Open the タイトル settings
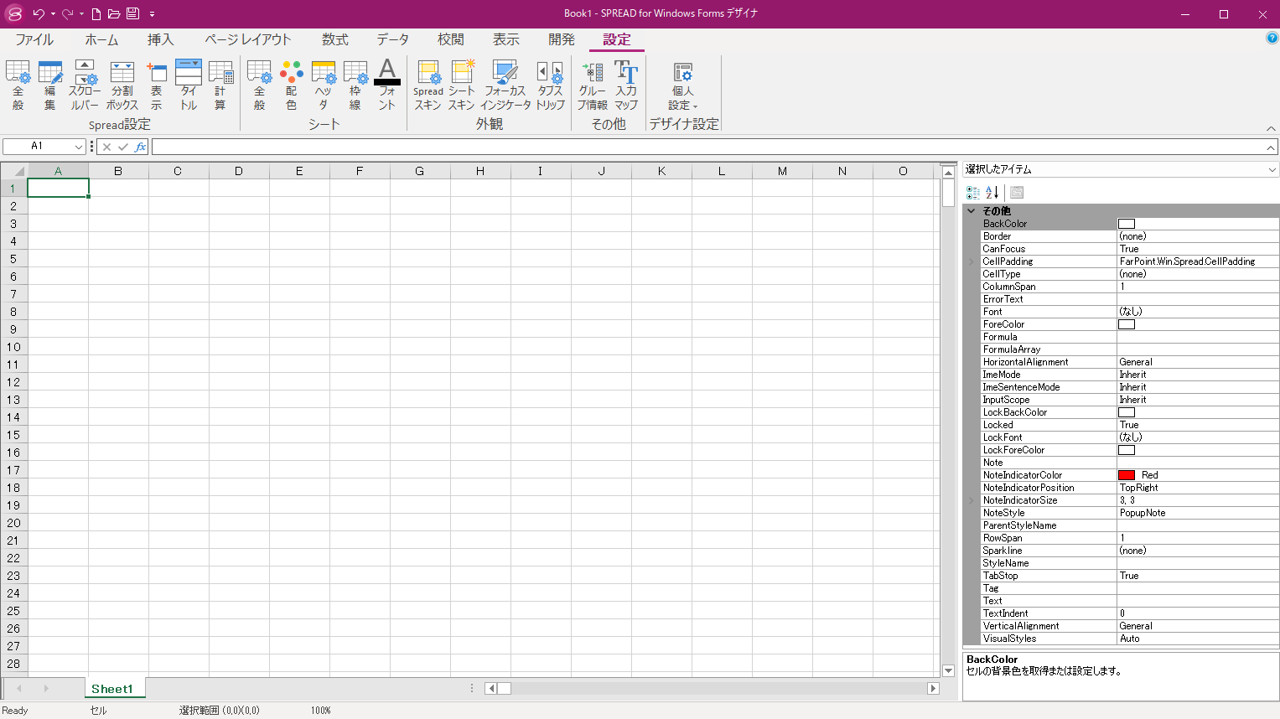This screenshot has width=1280, height=719. (x=188, y=85)
